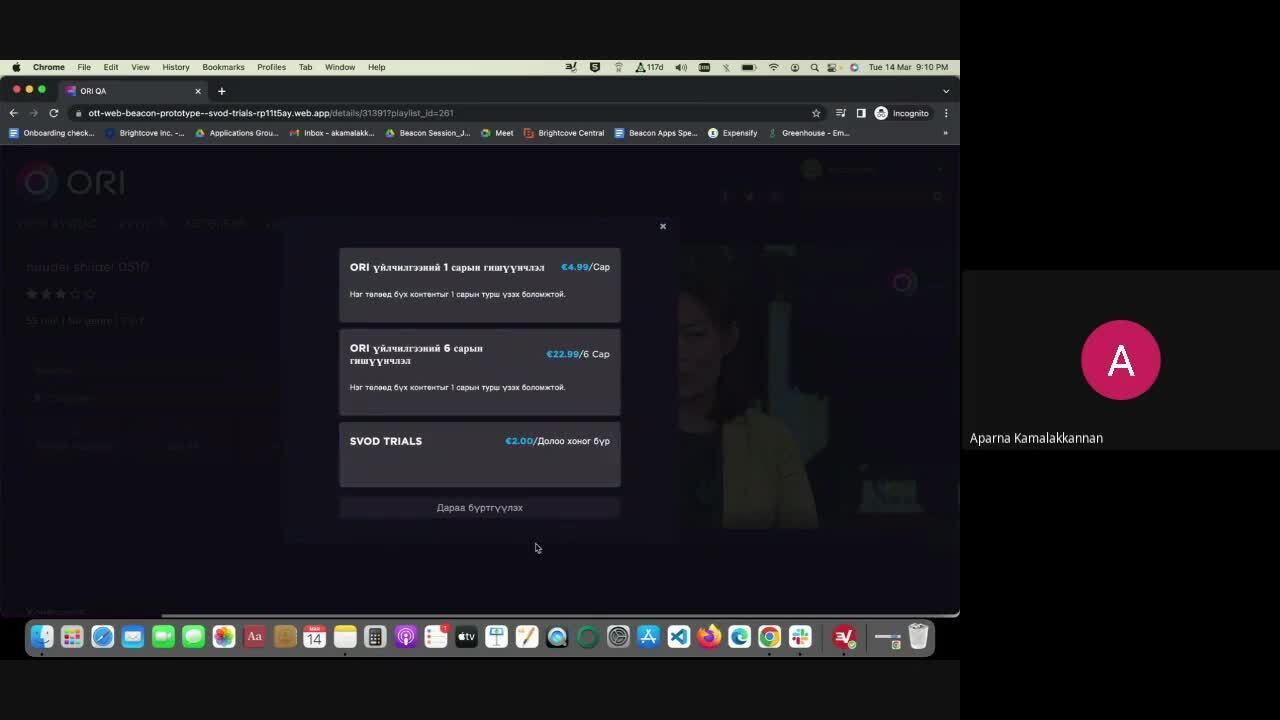The image size is (1280, 720).
Task: Open Firefox from the Dock
Action: [x=709, y=637]
